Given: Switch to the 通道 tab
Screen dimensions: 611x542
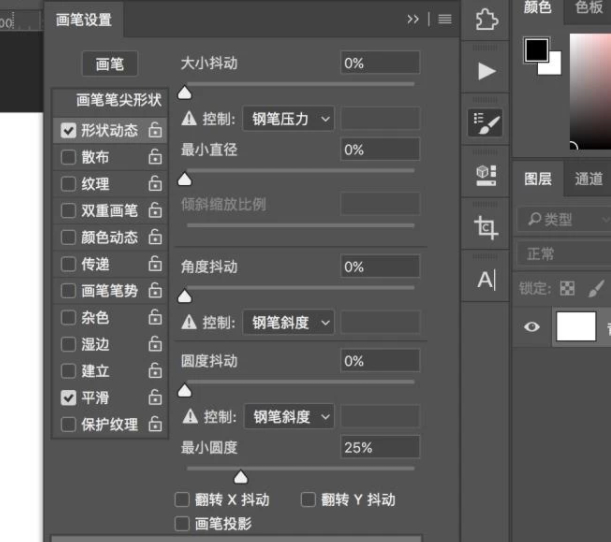Looking at the screenshot, I should click(588, 179).
